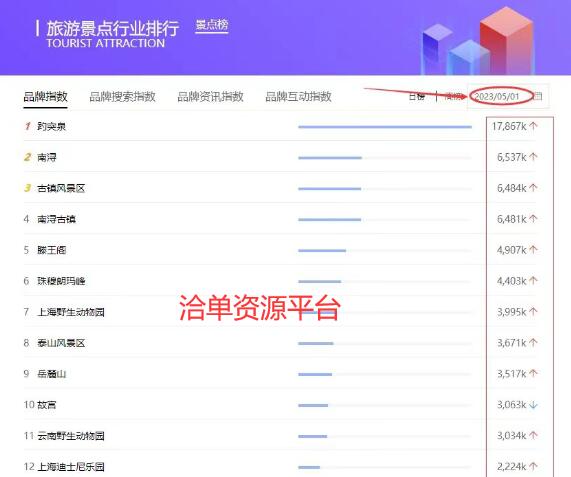Viewport: 571px width, 477px height.
Task: Click the 17,867k index value
Action: click(509, 126)
